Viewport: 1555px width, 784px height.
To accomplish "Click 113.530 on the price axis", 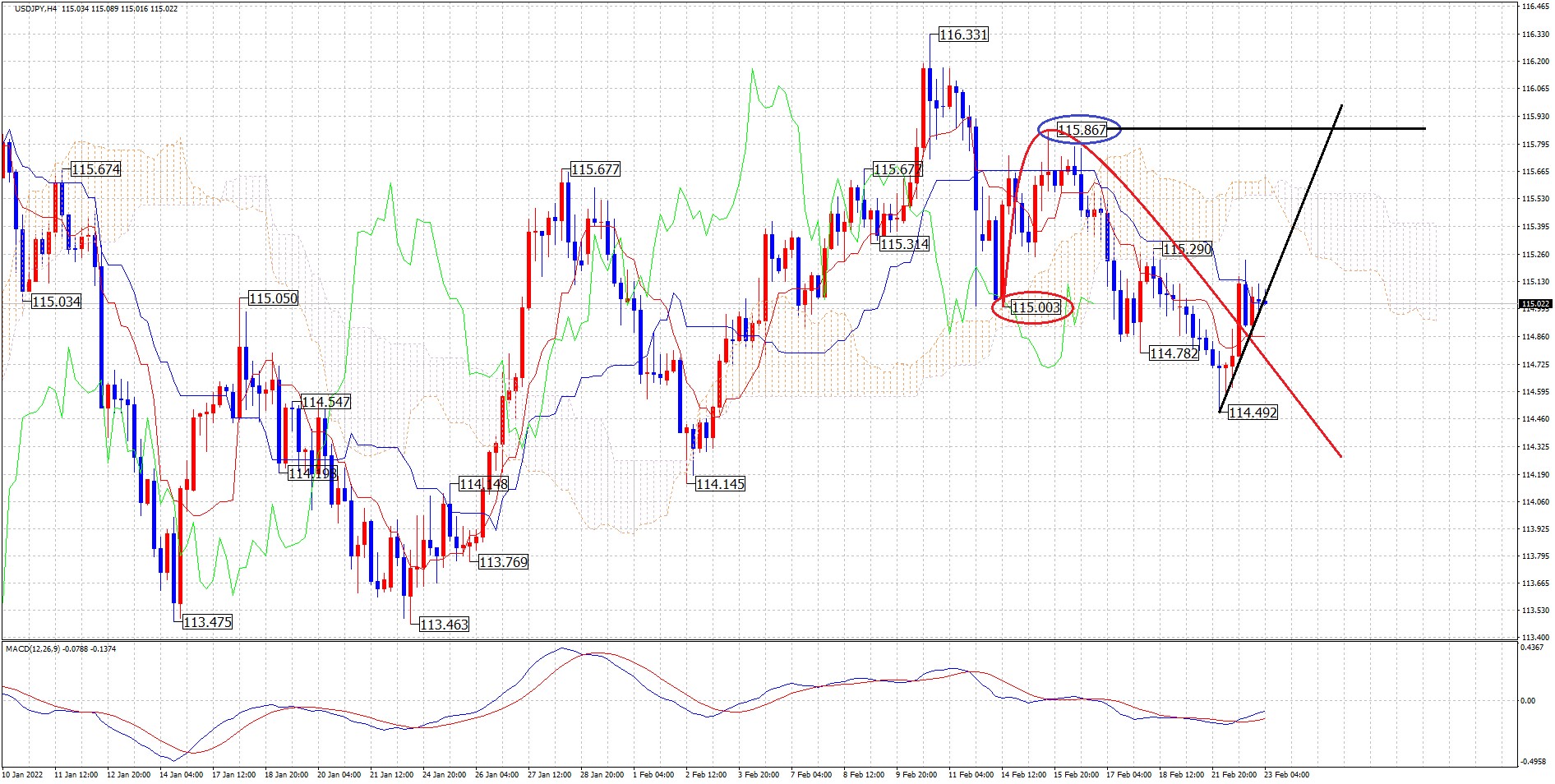I will (1535, 611).
